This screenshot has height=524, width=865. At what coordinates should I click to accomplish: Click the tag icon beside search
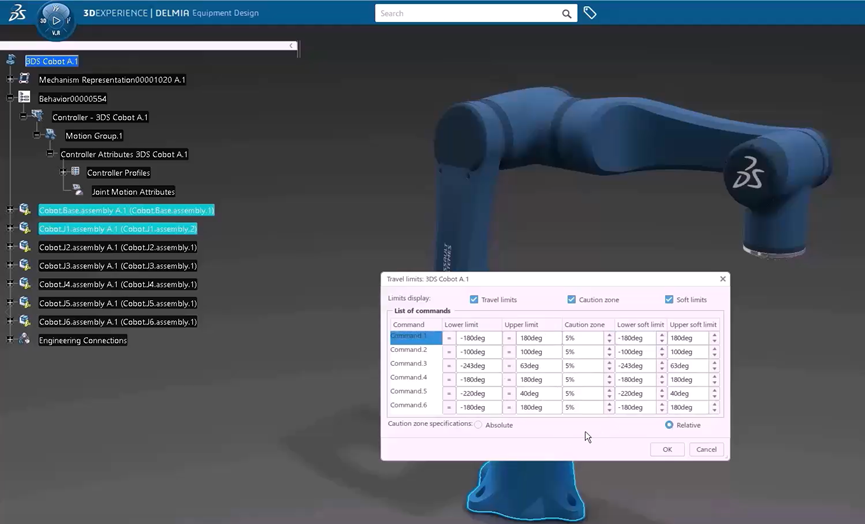tap(590, 14)
